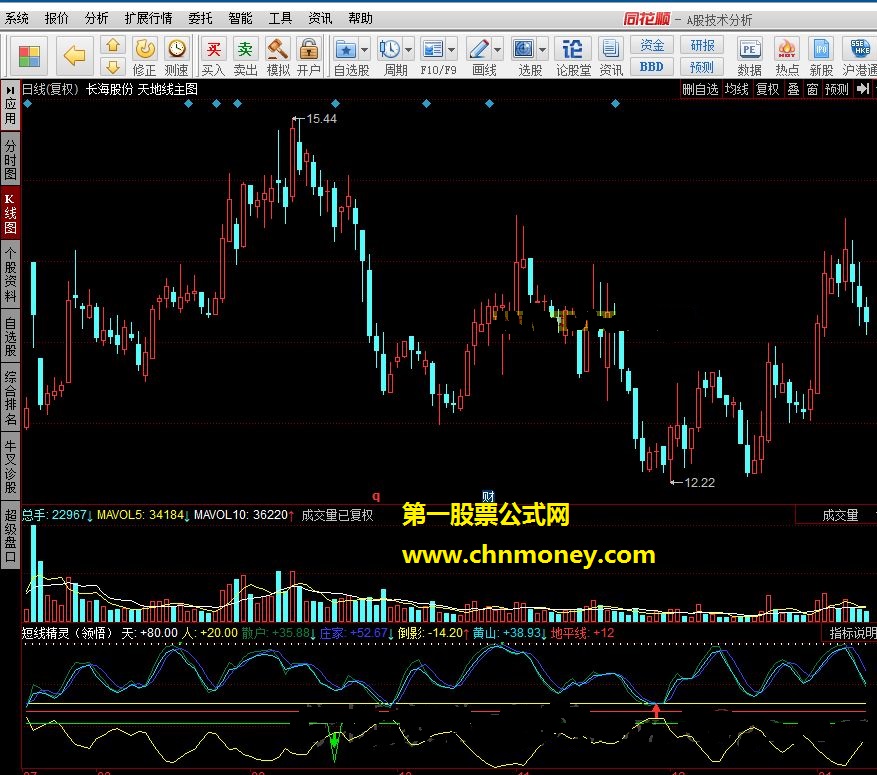Select the K线图 sidebar tab

click(x=10, y=214)
